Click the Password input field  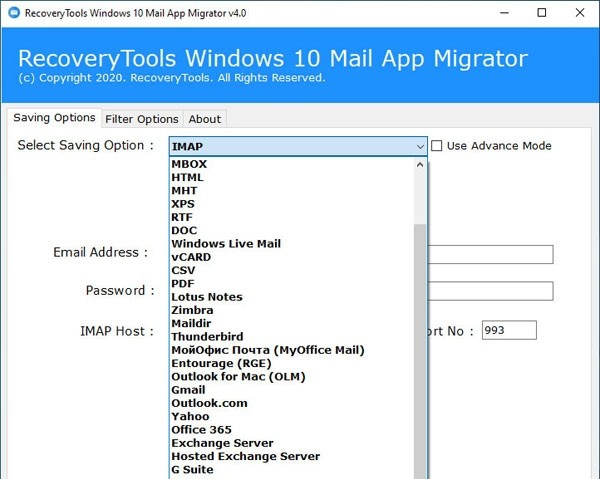(491, 291)
